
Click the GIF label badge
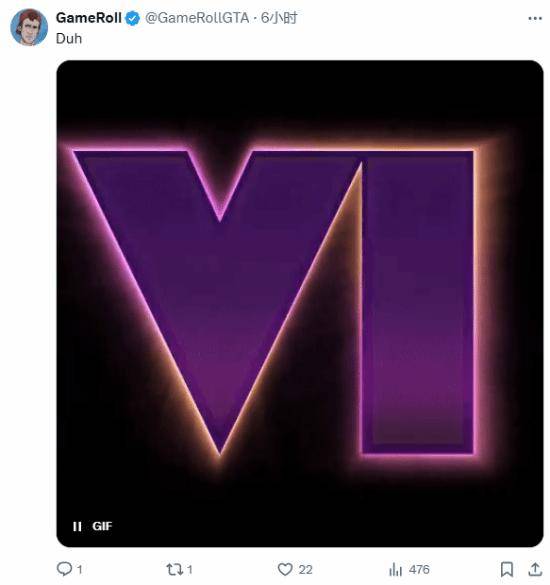pos(102,526)
